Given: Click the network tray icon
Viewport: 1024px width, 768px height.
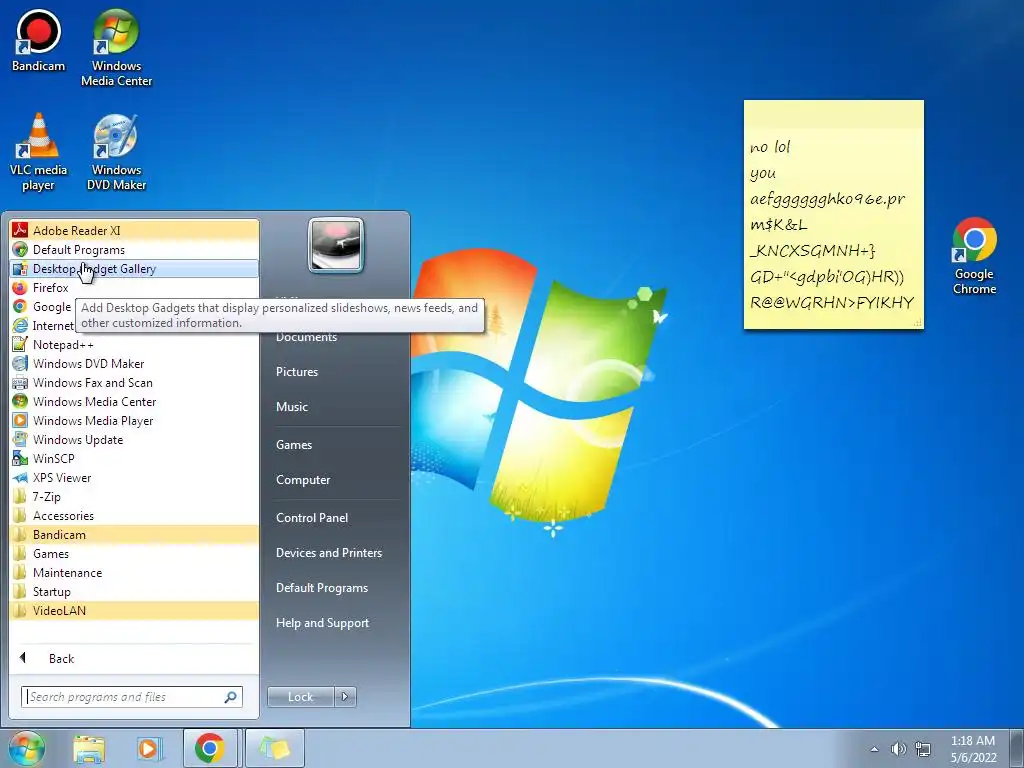Looking at the screenshot, I should click(923, 749).
